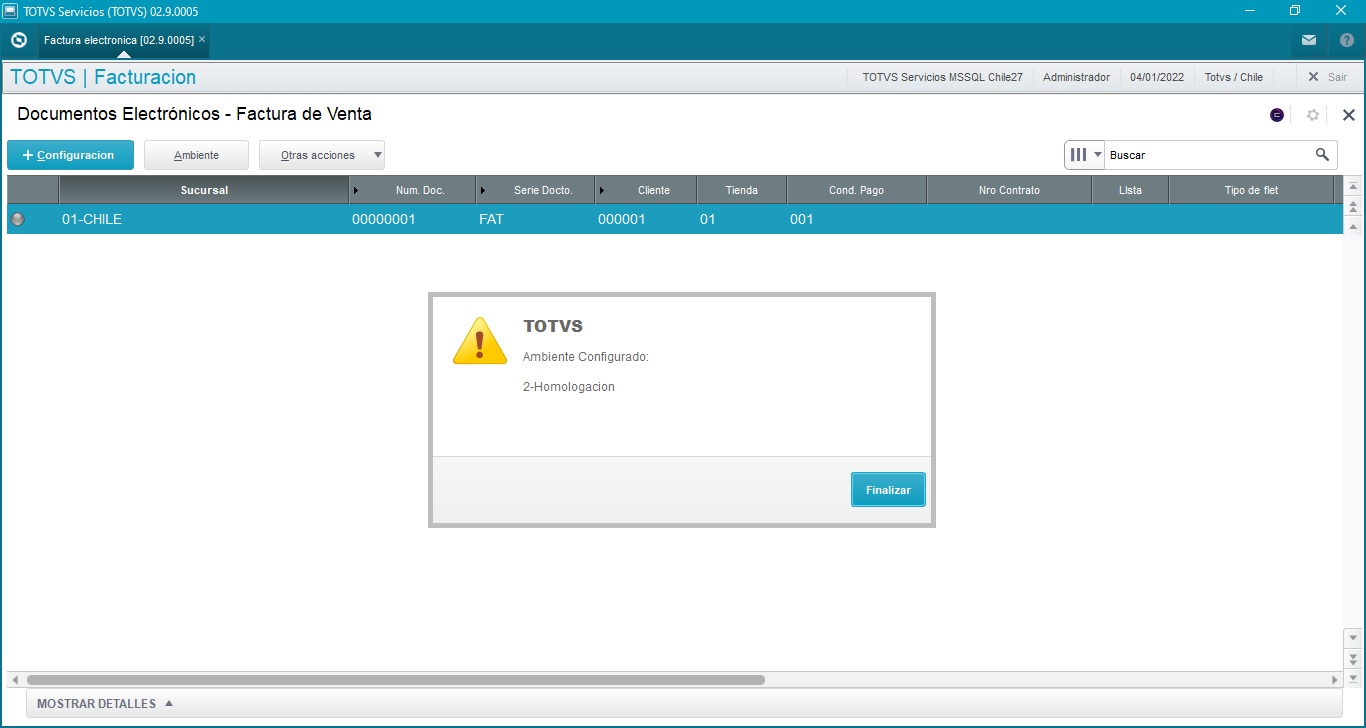The width and height of the screenshot is (1366, 728).
Task: Click the Num. Doc. column header
Action: (412, 190)
